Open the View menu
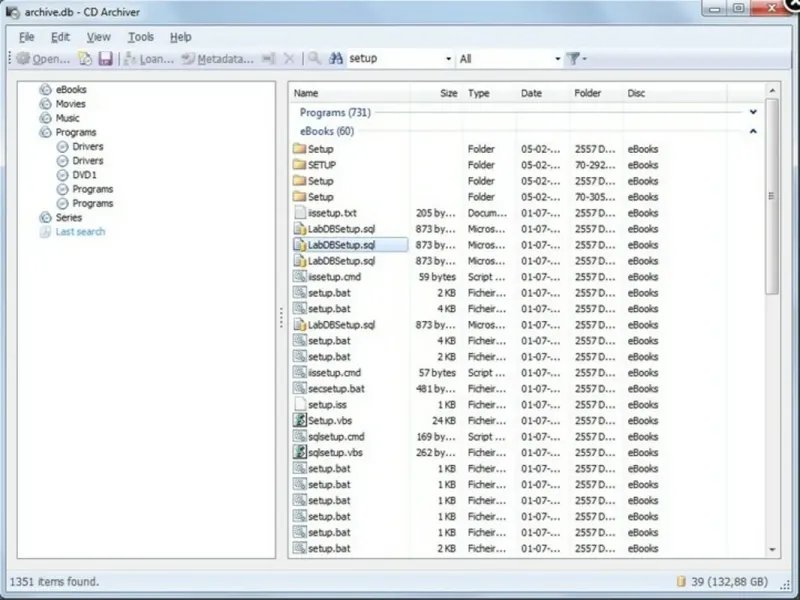Viewport: 800px width, 600px height. click(x=98, y=37)
